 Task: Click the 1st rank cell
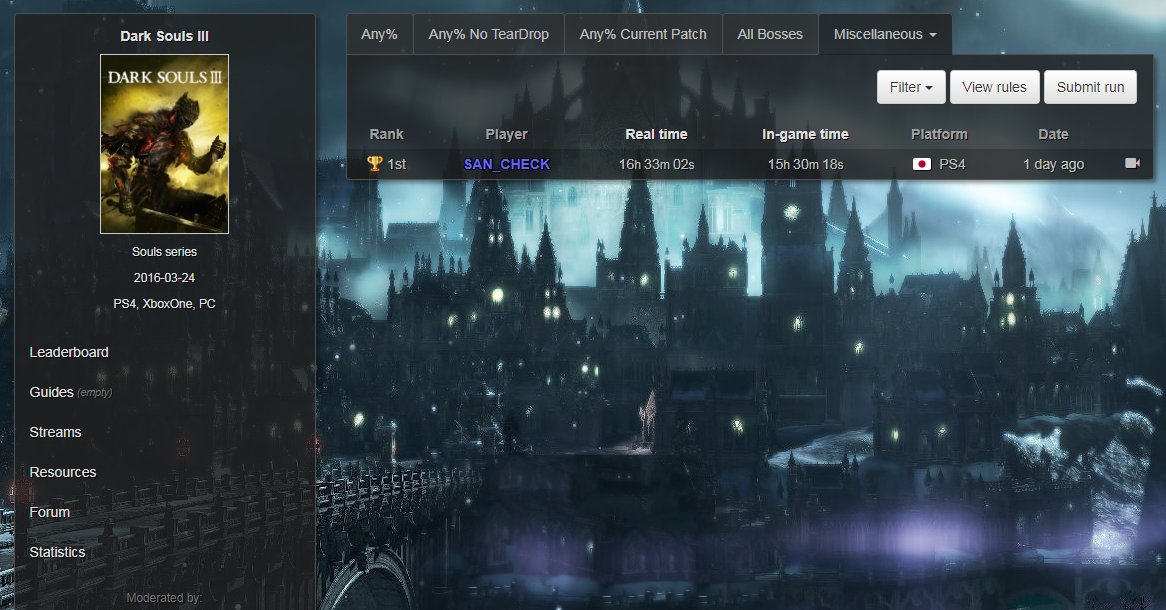coord(396,164)
